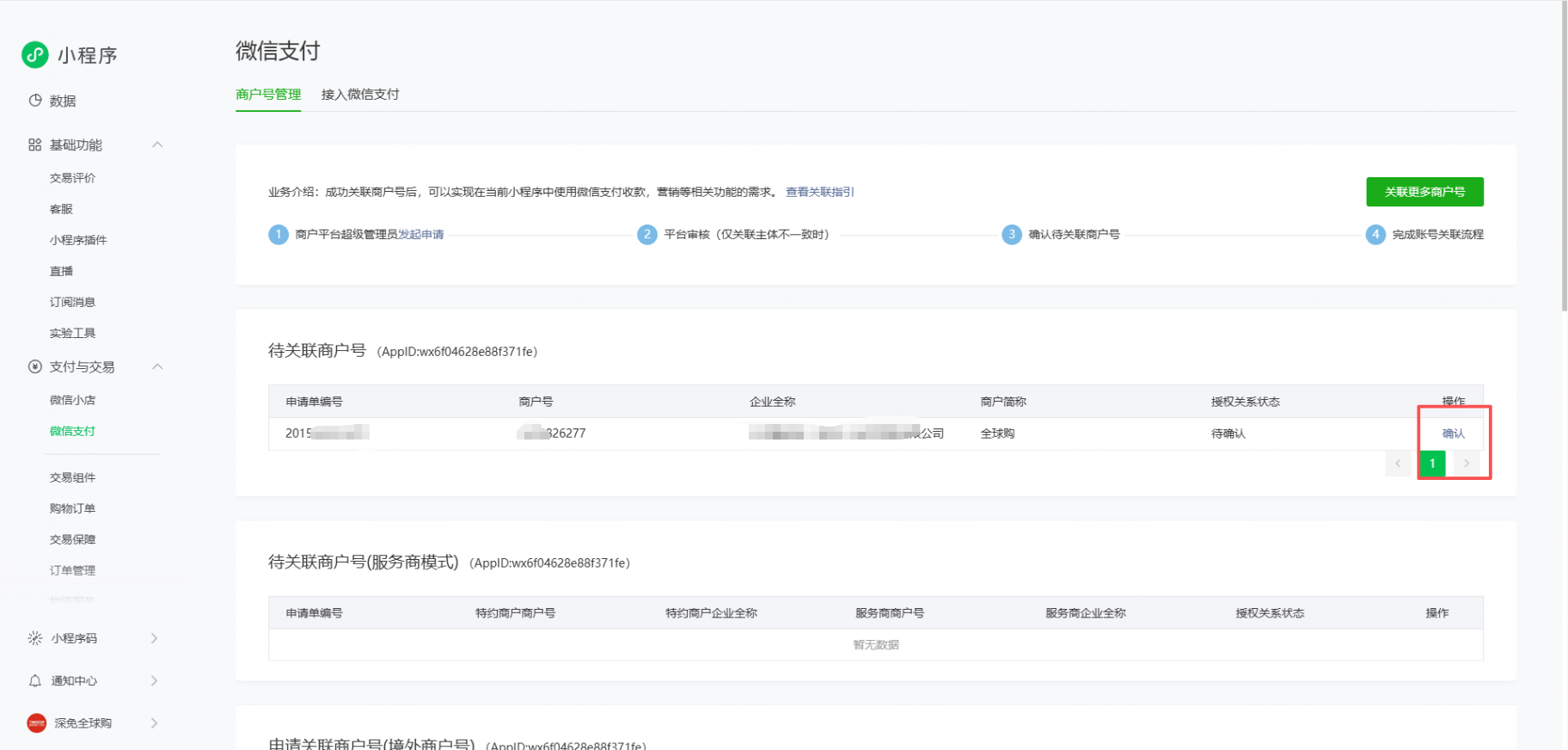Open 实验工具 in the sidebar
The width and height of the screenshot is (1568, 750).
(73, 333)
